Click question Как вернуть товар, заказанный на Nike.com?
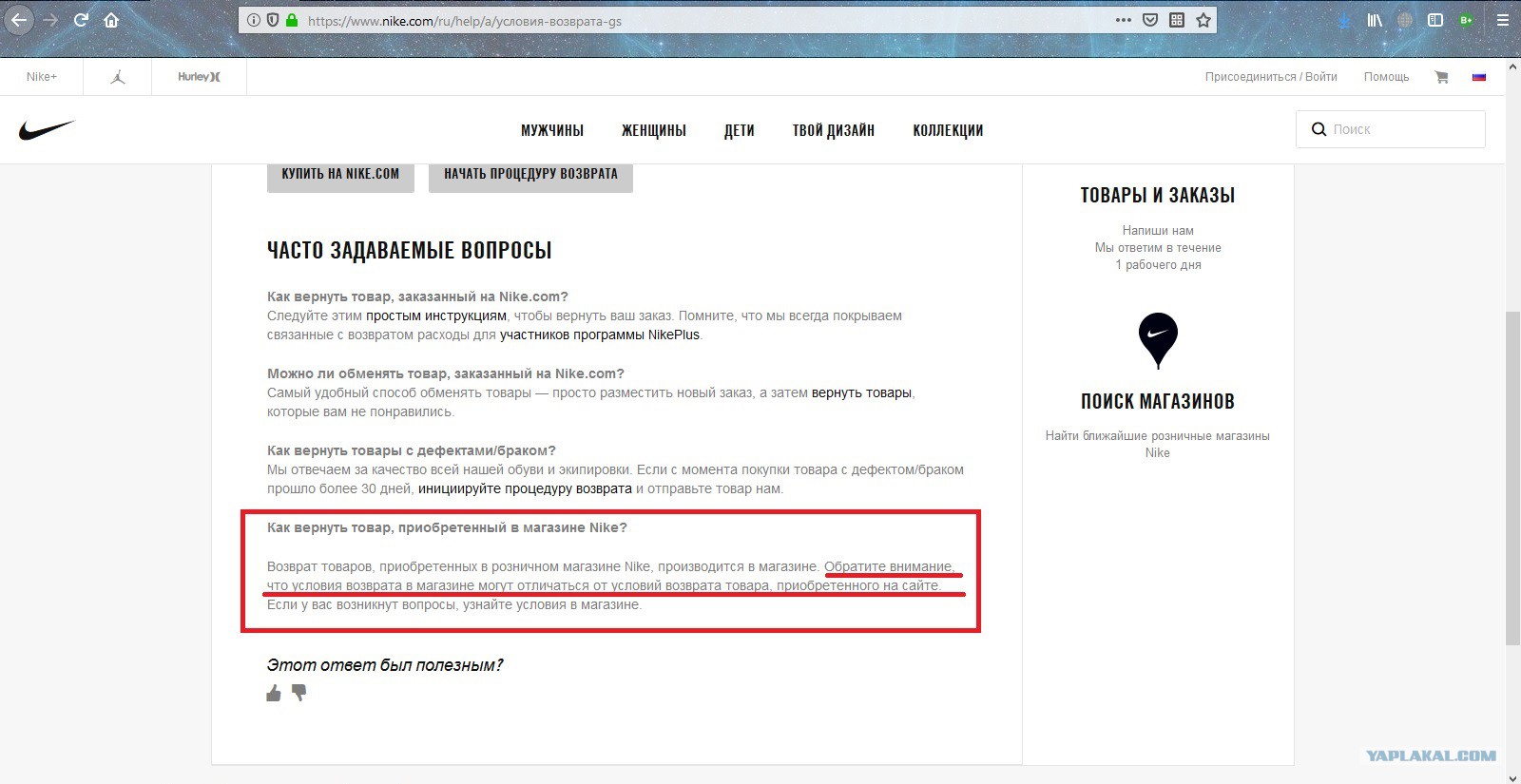This screenshot has width=1521, height=784. [417, 296]
